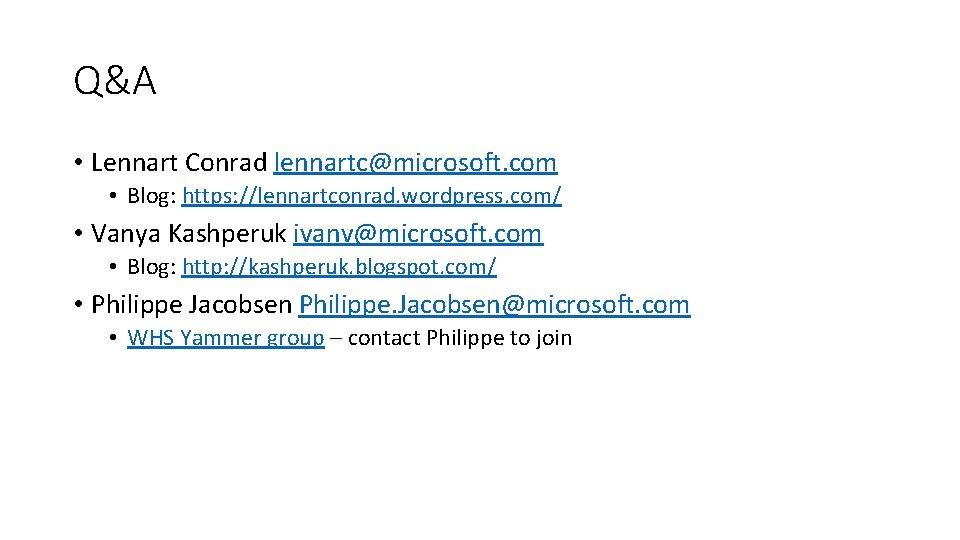Click the name Lennart Conrad
The width and height of the screenshot is (960, 540).
point(178,162)
